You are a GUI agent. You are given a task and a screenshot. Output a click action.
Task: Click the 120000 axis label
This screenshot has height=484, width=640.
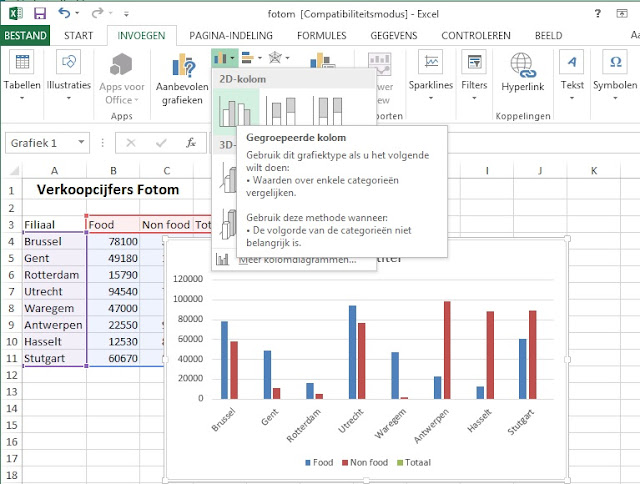188,279
